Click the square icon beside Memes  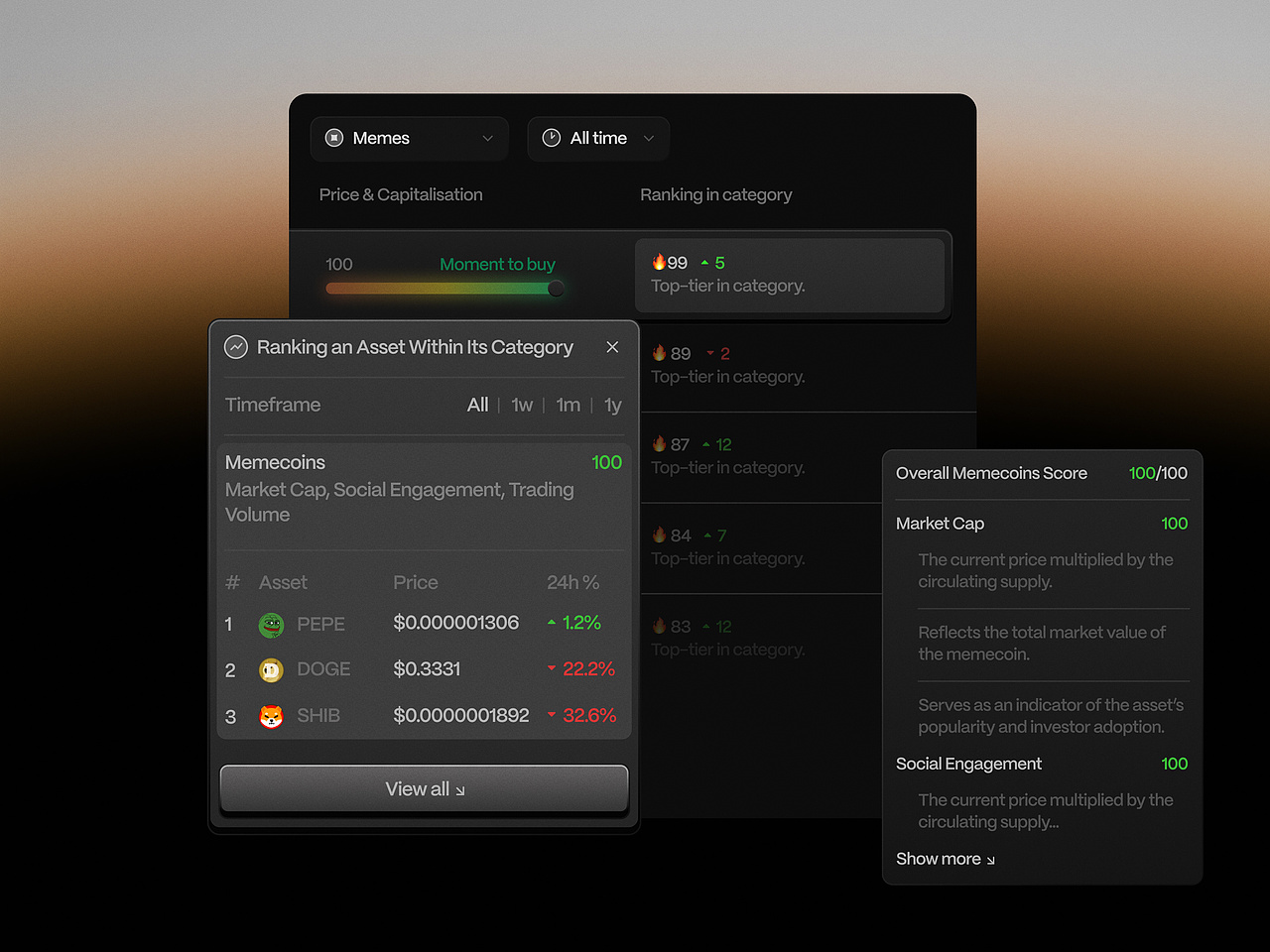[334, 138]
